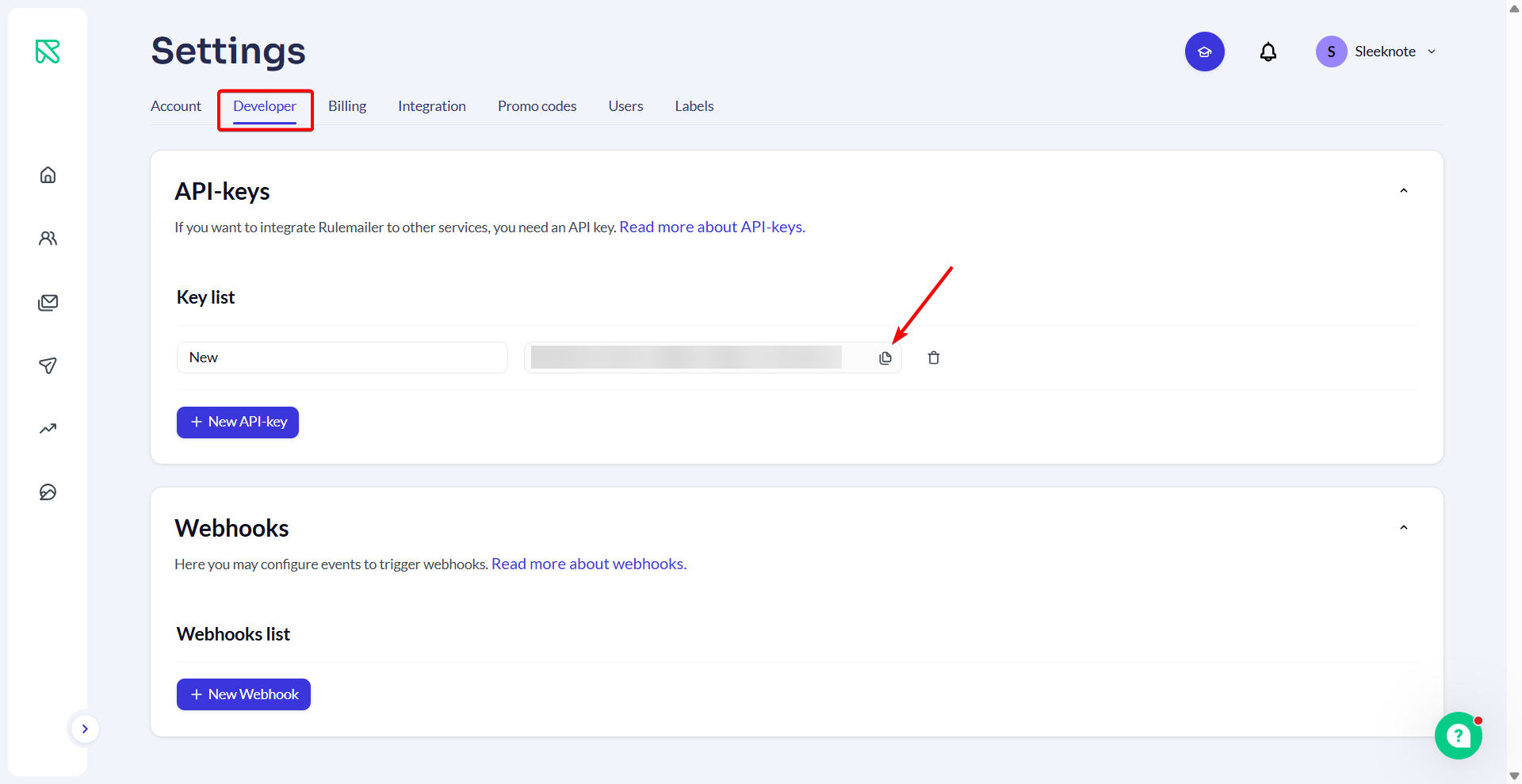Screen dimensions: 1522x784
Task: Click the Rule logo in sidebar
Action: tap(48, 52)
